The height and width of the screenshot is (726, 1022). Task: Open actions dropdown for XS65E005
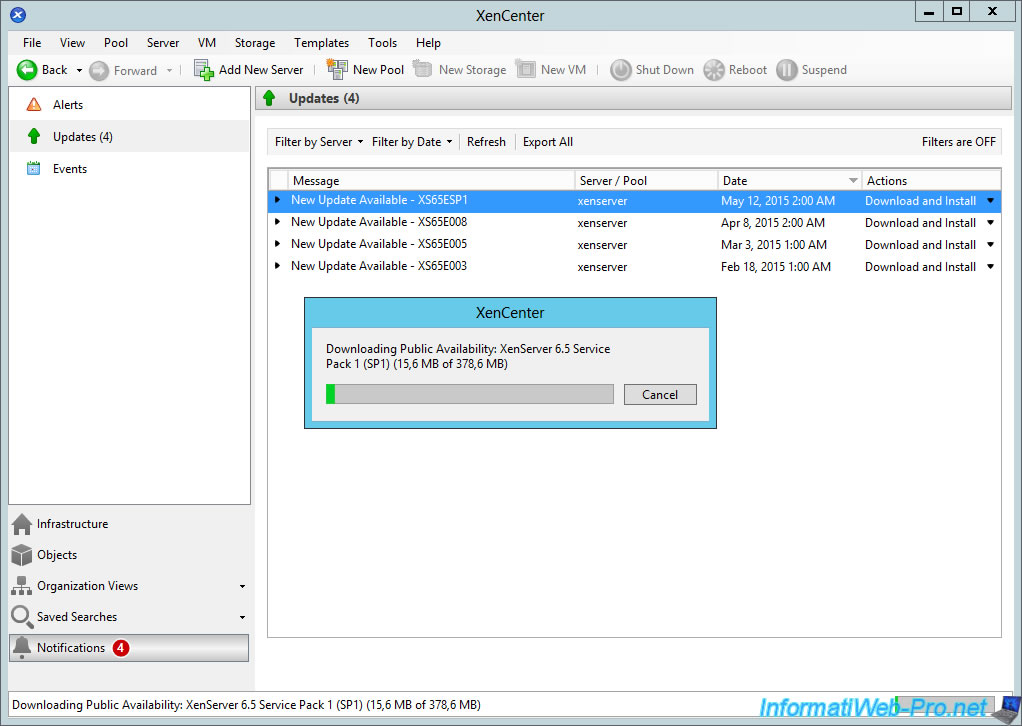point(991,245)
